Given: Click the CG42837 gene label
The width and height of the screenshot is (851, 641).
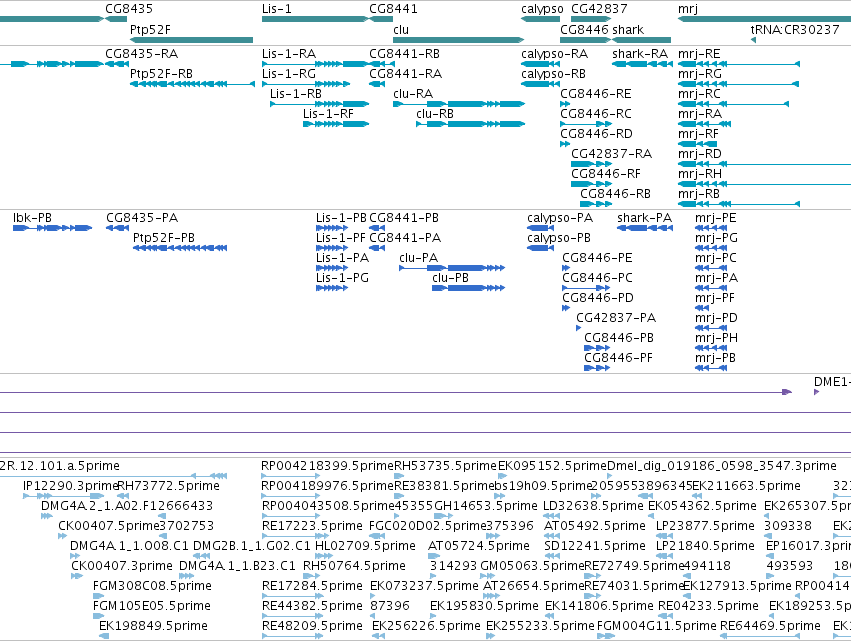Looking at the screenshot, I should pos(599,9).
